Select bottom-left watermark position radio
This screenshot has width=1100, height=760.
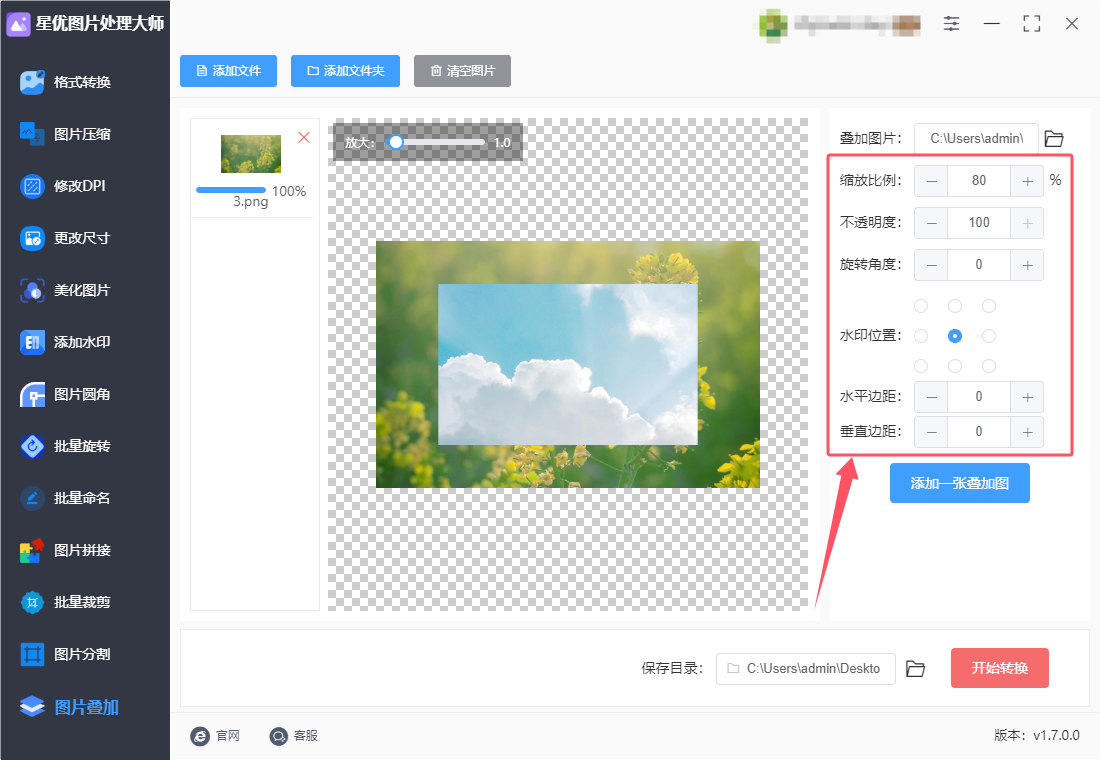(x=921, y=366)
